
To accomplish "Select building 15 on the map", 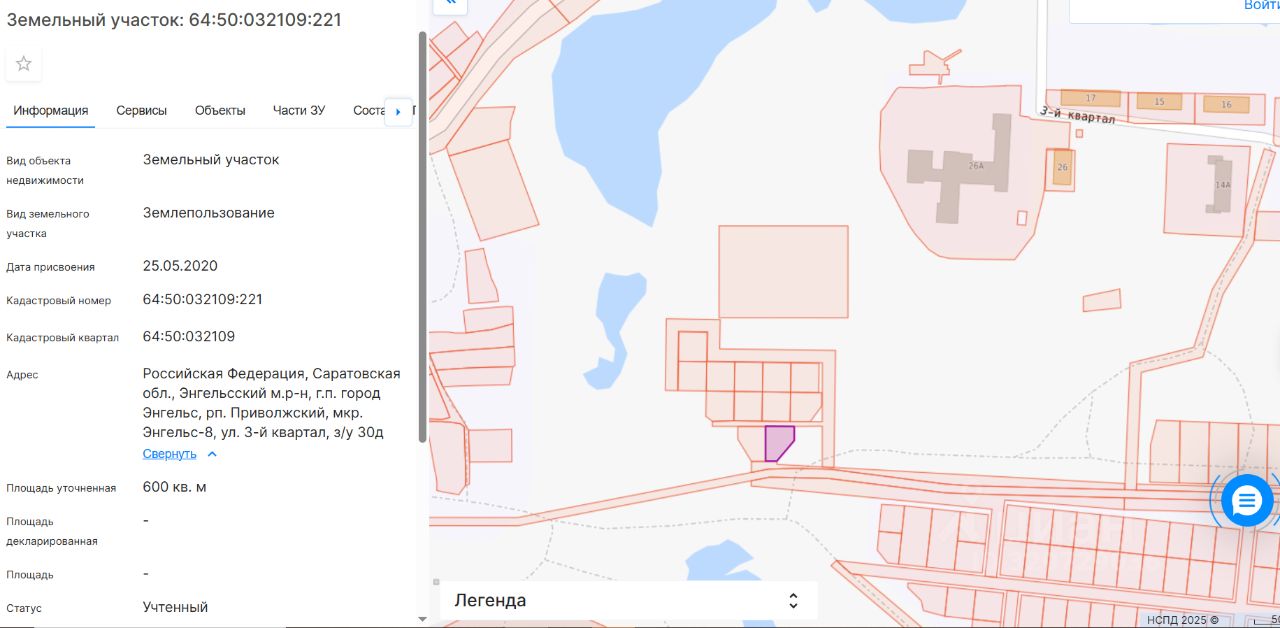I will click(x=1158, y=102).
